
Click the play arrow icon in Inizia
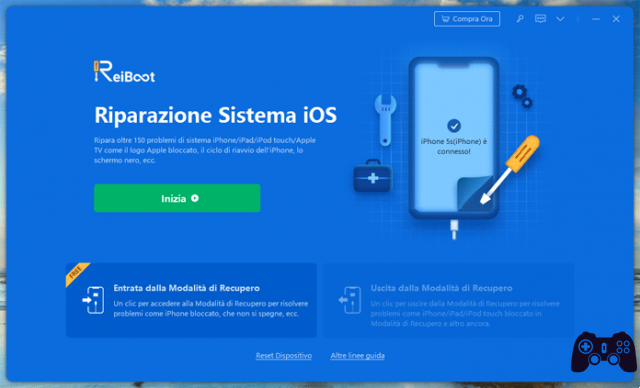coord(195,198)
